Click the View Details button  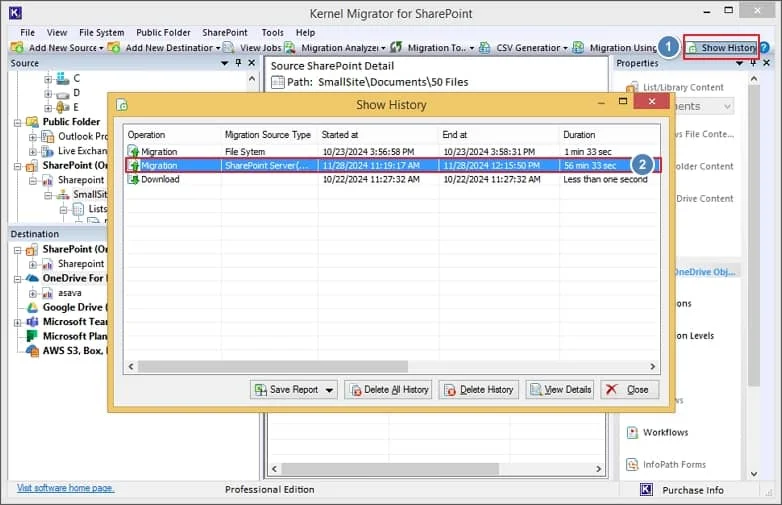(x=560, y=390)
